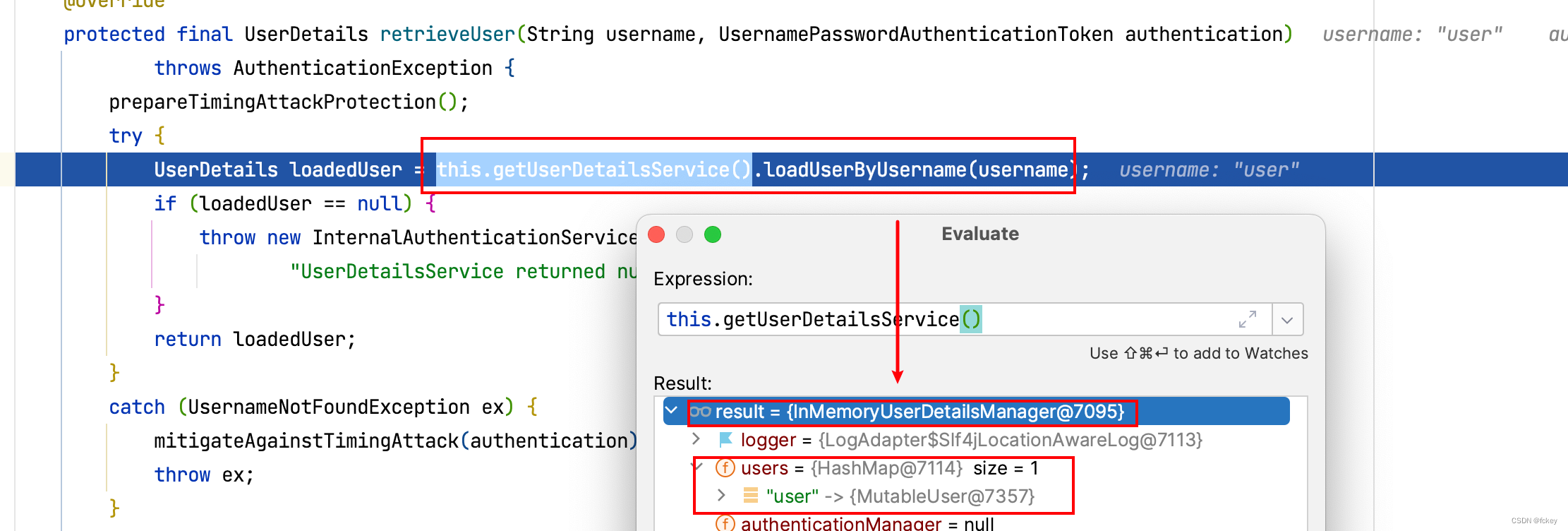Click the AuthenticationException in throws clause
Screen dimensions: 1568x531
363,68
